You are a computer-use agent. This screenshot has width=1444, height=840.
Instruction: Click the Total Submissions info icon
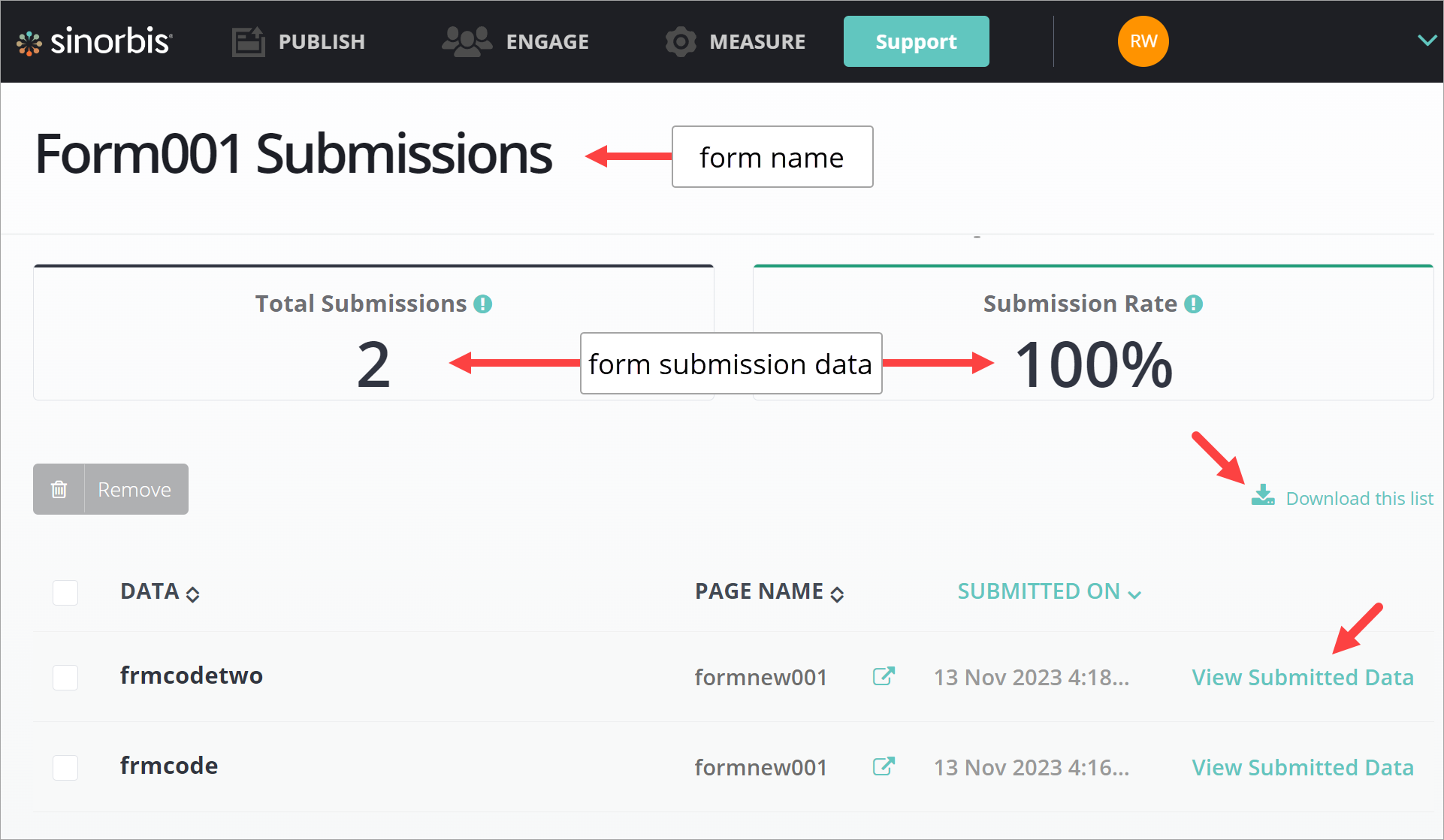[x=483, y=304]
